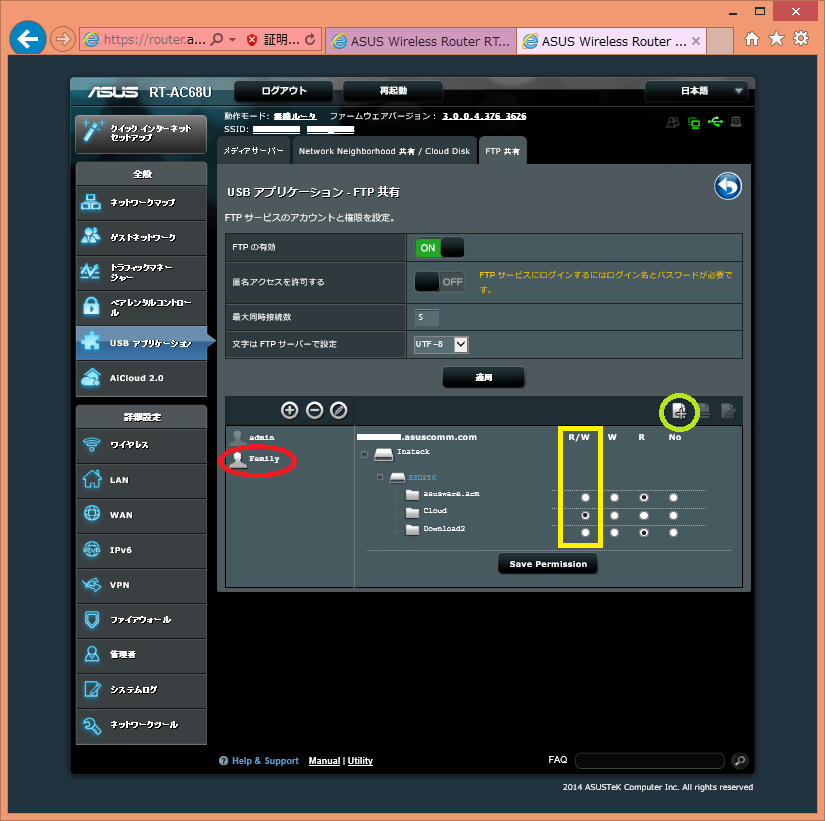Click the remove account minus icon
This screenshot has width=825, height=821.
tap(314, 410)
